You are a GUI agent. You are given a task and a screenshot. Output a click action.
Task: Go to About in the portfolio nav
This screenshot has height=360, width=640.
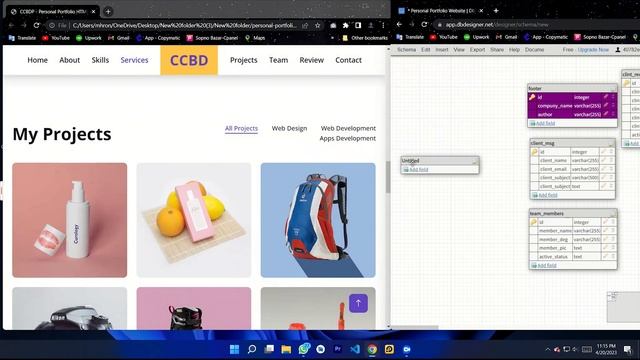[70, 60]
